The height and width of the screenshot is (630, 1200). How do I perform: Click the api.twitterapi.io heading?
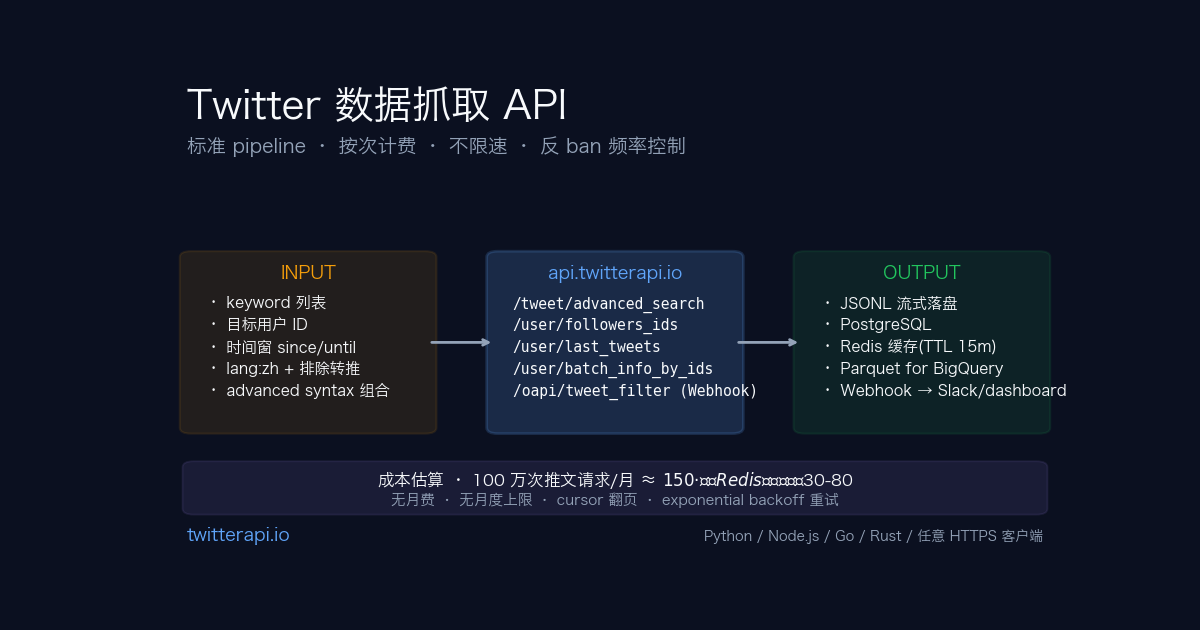pyautogui.click(x=615, y=272)
